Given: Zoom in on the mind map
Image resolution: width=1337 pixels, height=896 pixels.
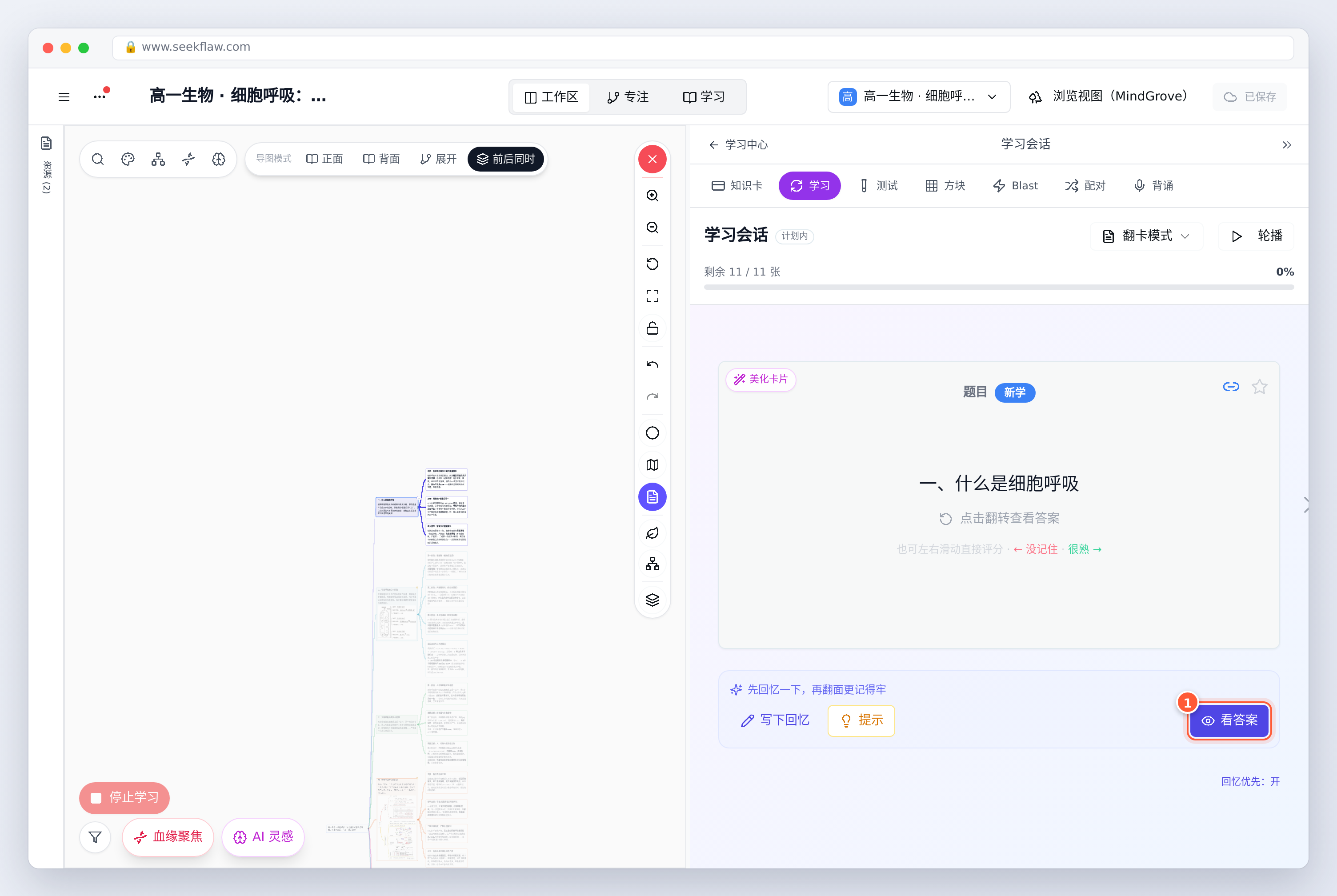Looking at the screenshot, I should (x=652, y=196).
